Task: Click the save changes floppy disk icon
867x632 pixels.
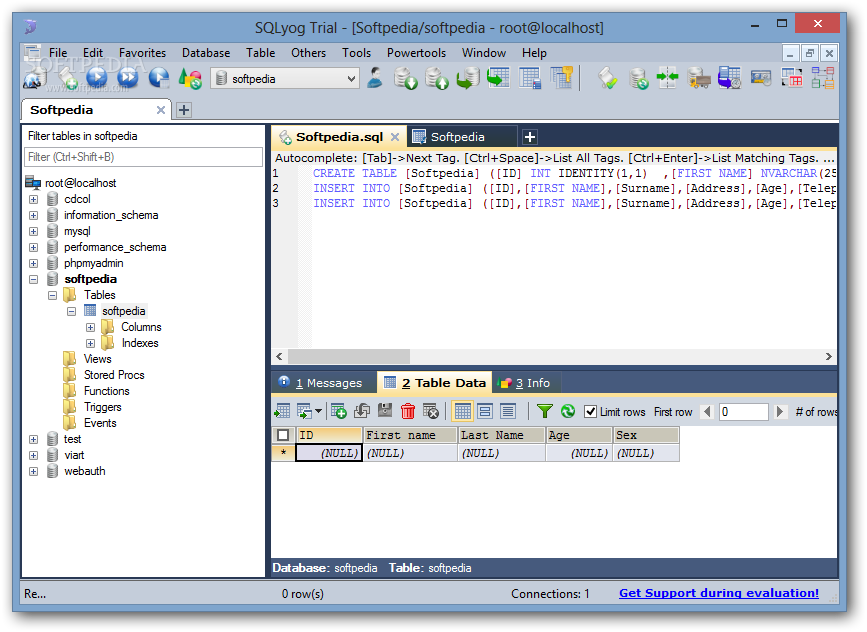Action: pos(385,411)
